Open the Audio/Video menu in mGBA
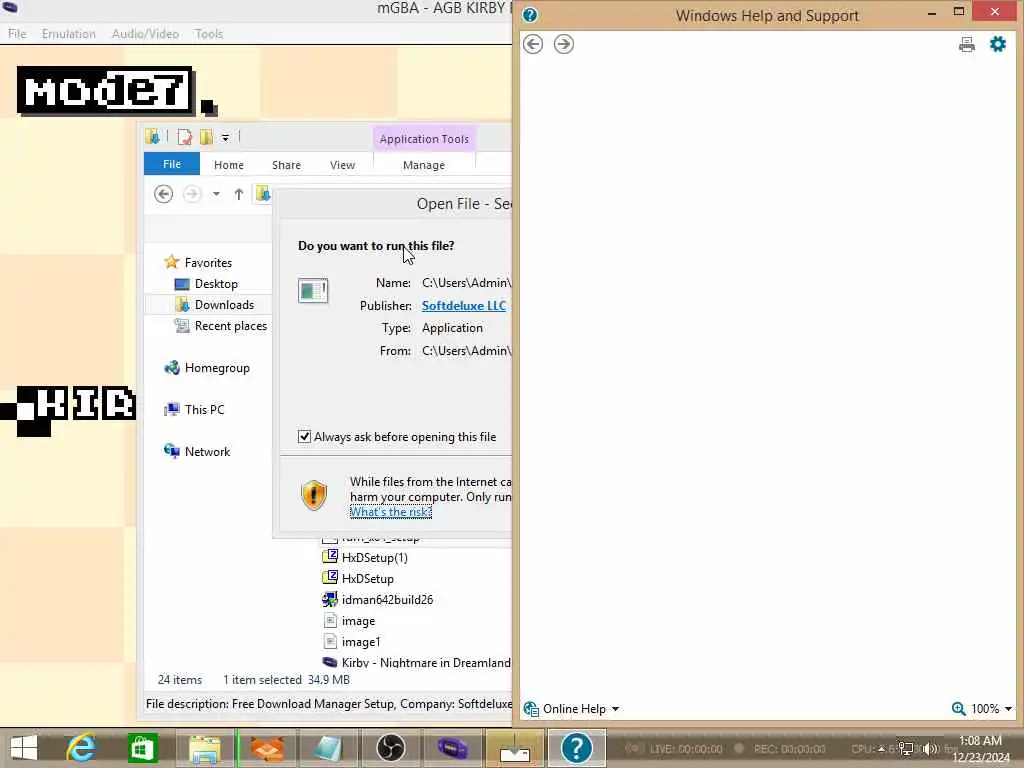 click(x=145, y=34)
